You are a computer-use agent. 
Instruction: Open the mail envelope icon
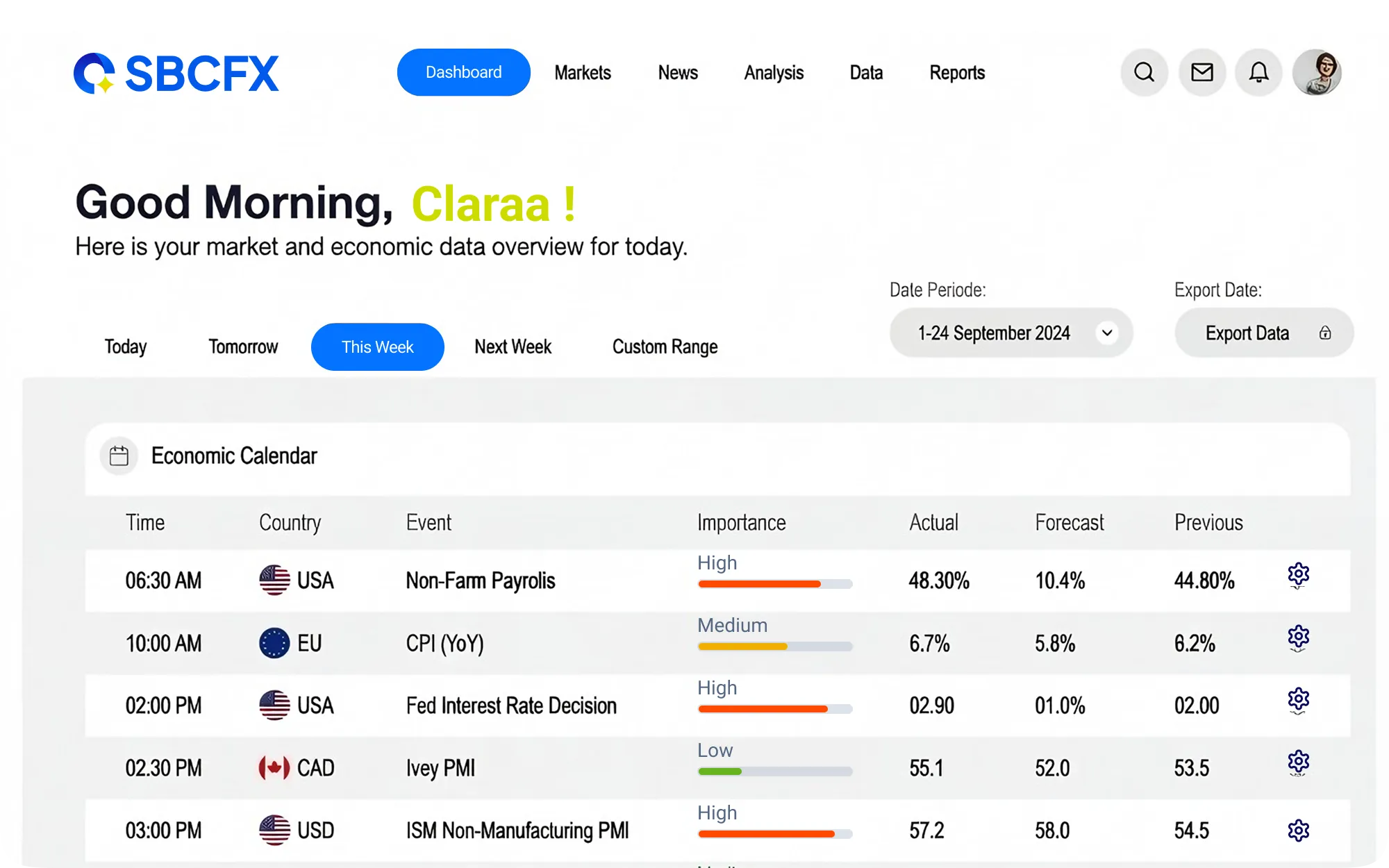[x=1202, y=72]
